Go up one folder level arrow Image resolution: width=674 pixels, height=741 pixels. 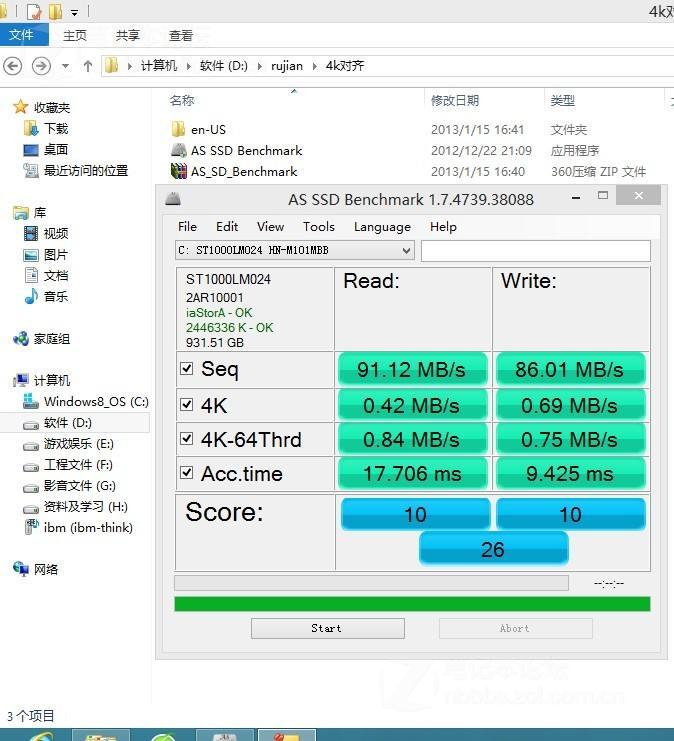pos(88,66)
